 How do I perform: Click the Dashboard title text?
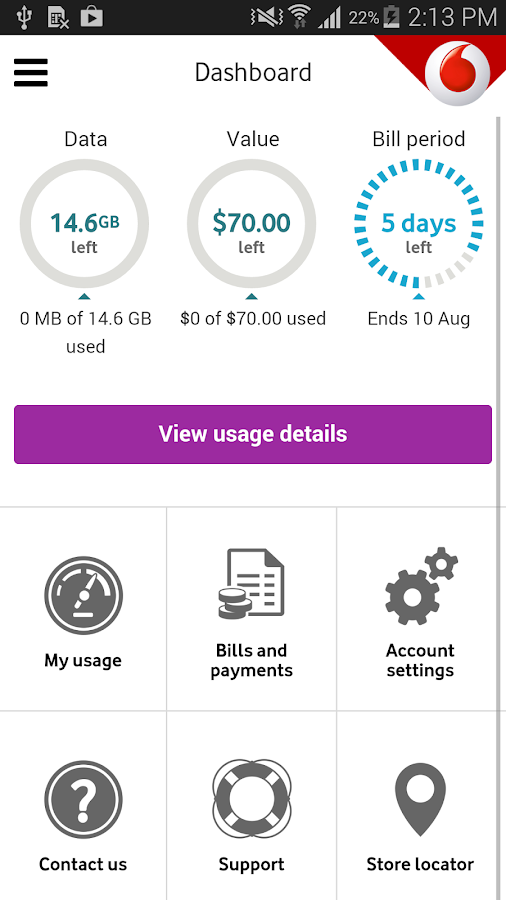click(x=253, y=73)
